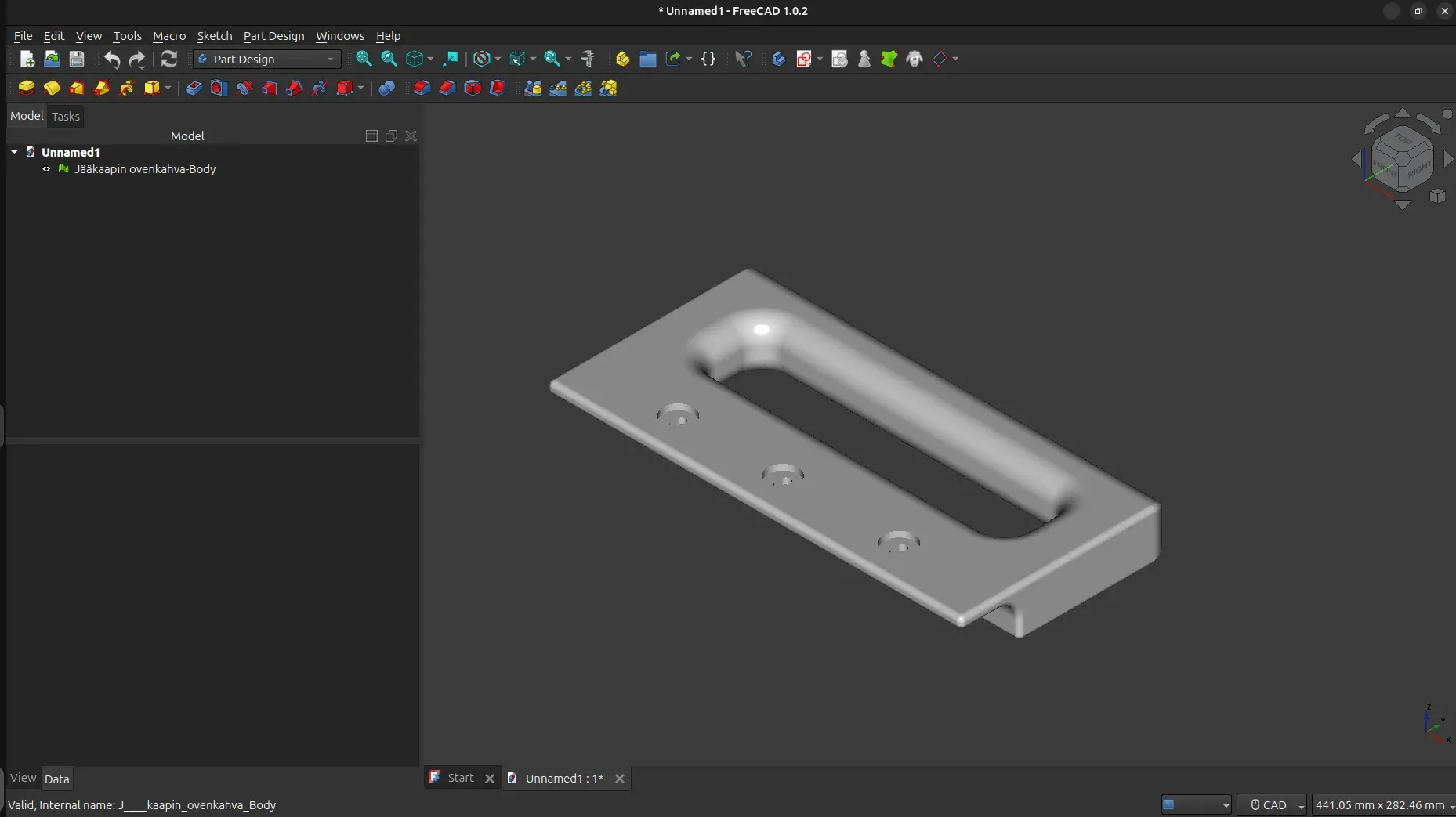Image resolution: width=1456 pixels, height=817 pixels.
Task: Click the Hole feature icon
Action: [x=219, y=88]
